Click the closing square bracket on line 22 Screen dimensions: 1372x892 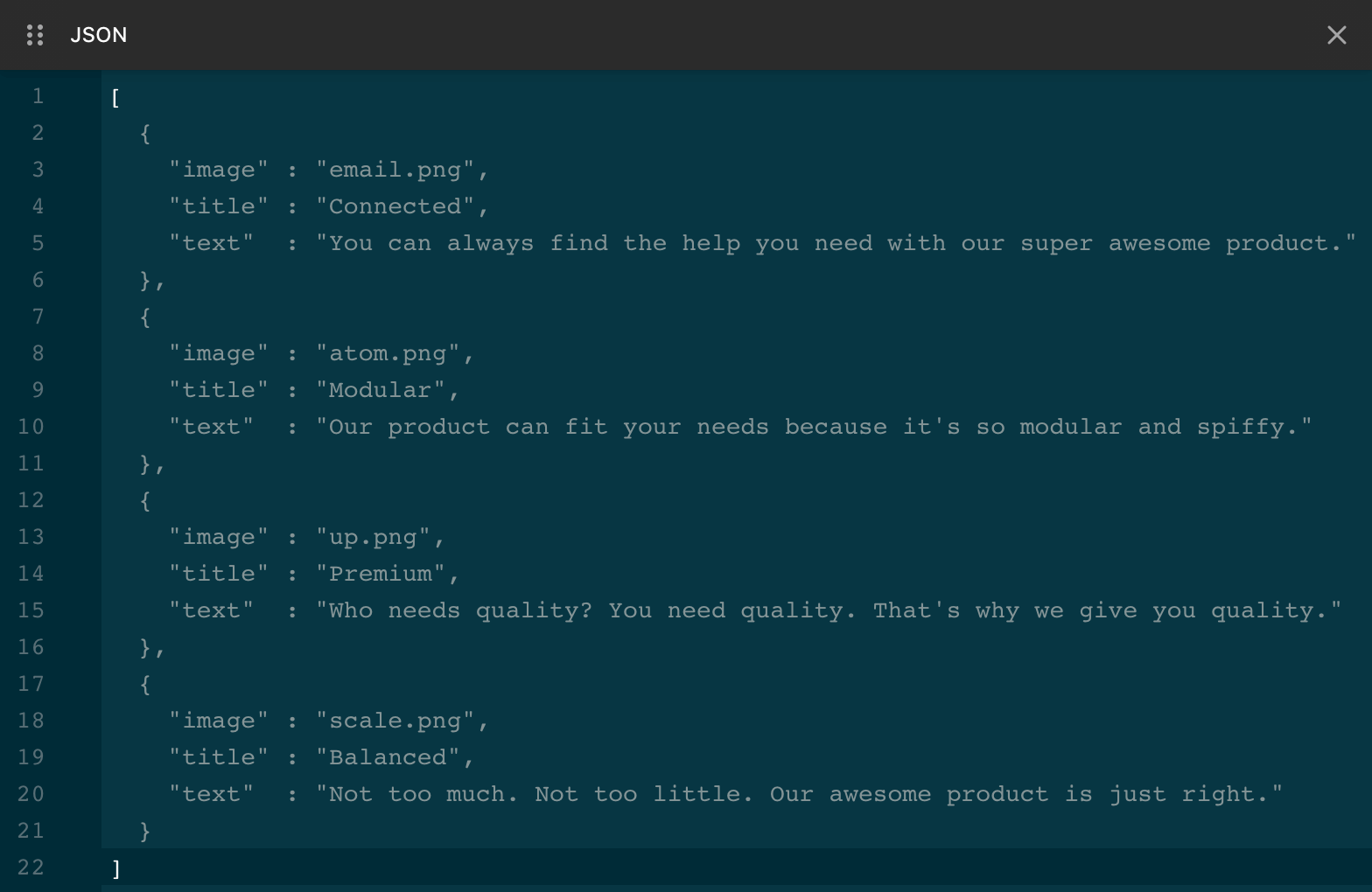click(115, 868)
